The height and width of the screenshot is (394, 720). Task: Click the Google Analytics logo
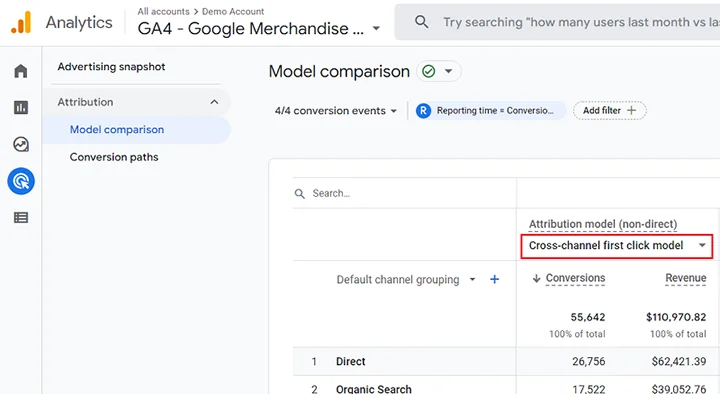tap(21, 23)
